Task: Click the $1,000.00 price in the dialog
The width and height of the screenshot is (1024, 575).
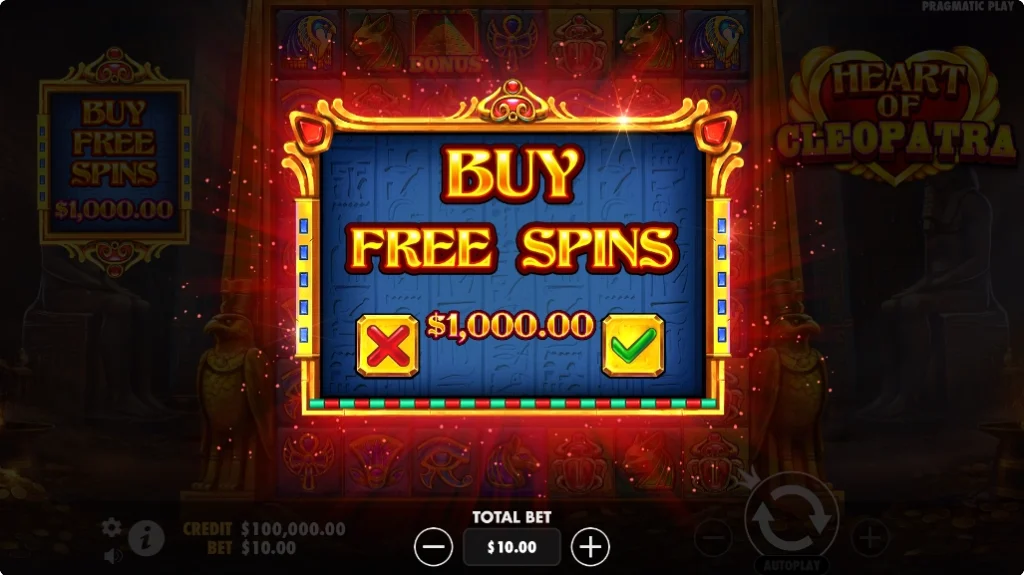Action: [510, 325]
